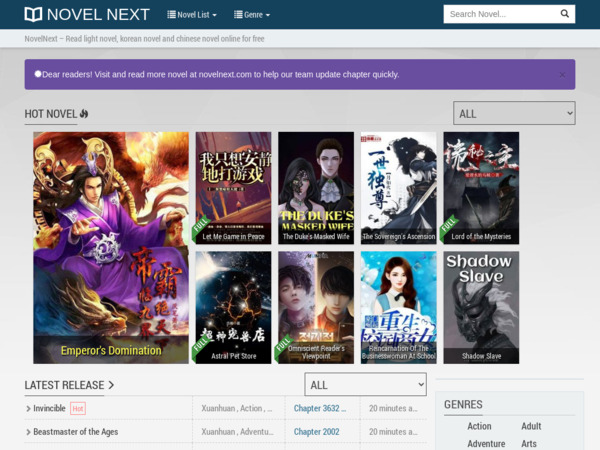Open the Latest Release ALL filter dropdown
Image resolution: width=600 pixels, height=450 pixels.
365,384
